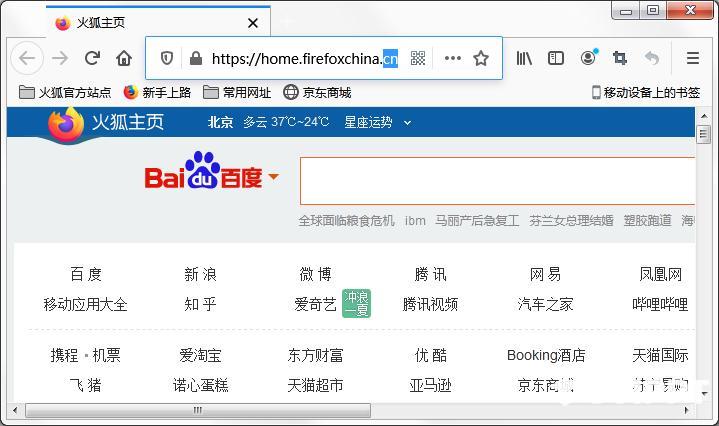The width and height of the screenshot is (719, 426).
Task: Toggle the sidebar panel icon
Action: (x=556, y=58)
